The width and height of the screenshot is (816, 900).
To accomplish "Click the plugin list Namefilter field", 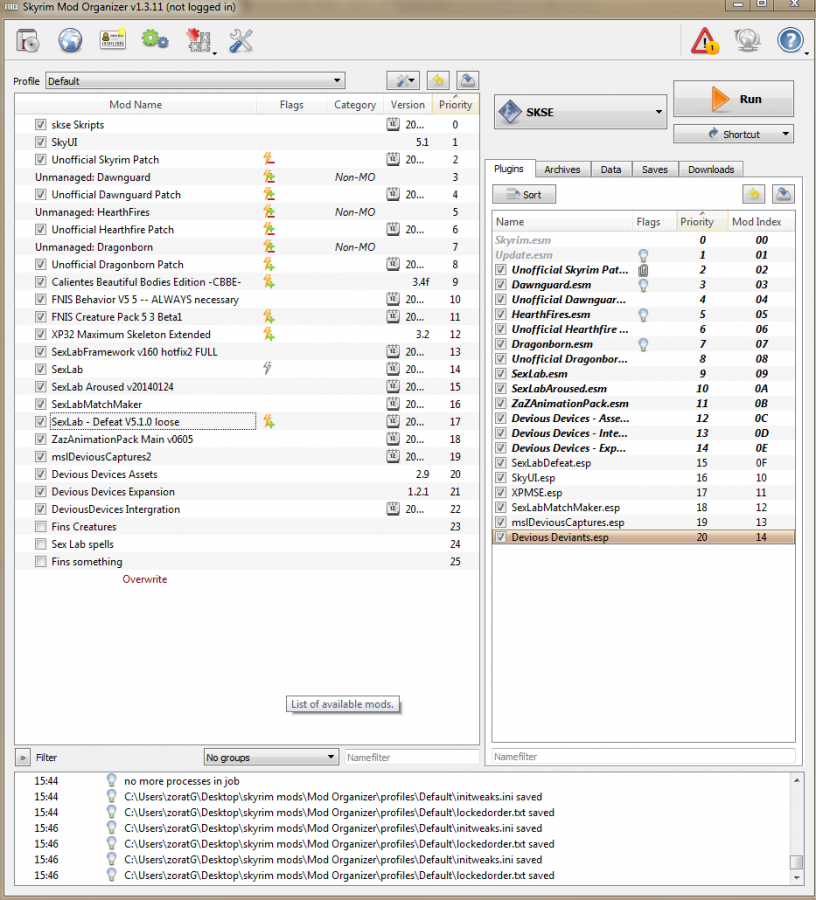I will 643,757.
